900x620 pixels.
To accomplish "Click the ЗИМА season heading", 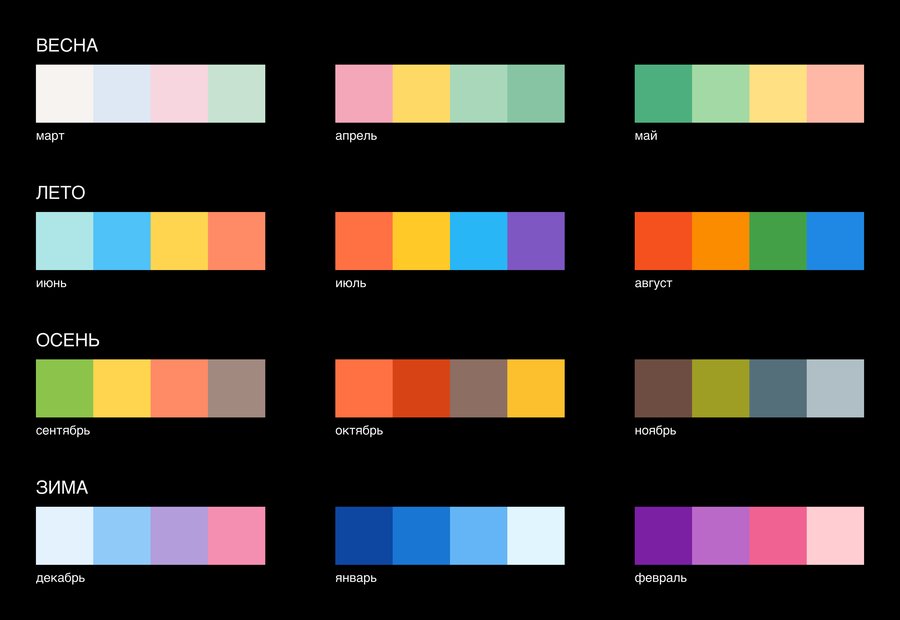I will [62, 488].
